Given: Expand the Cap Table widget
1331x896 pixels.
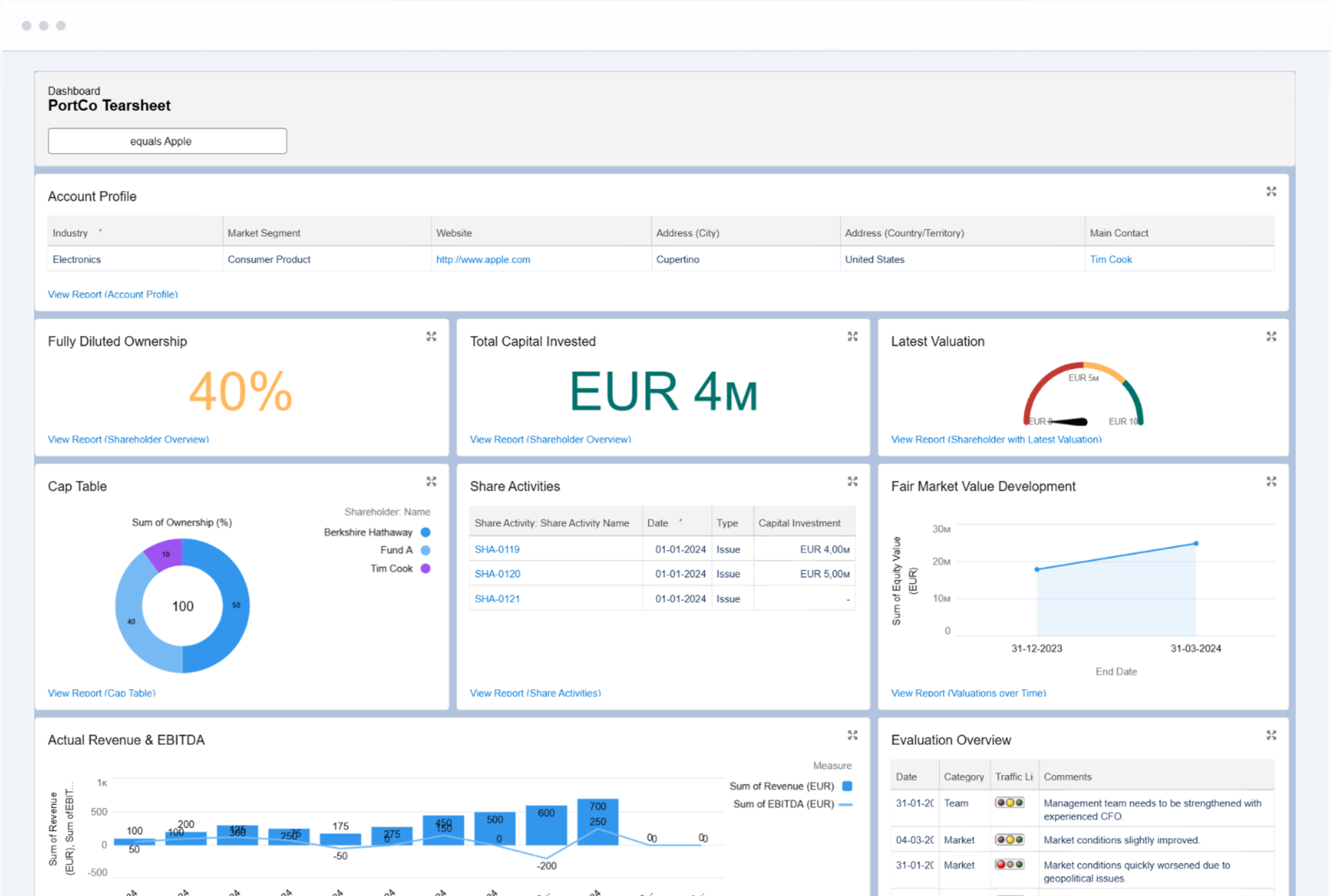Looking at the screenshot, I should [431, 482].
